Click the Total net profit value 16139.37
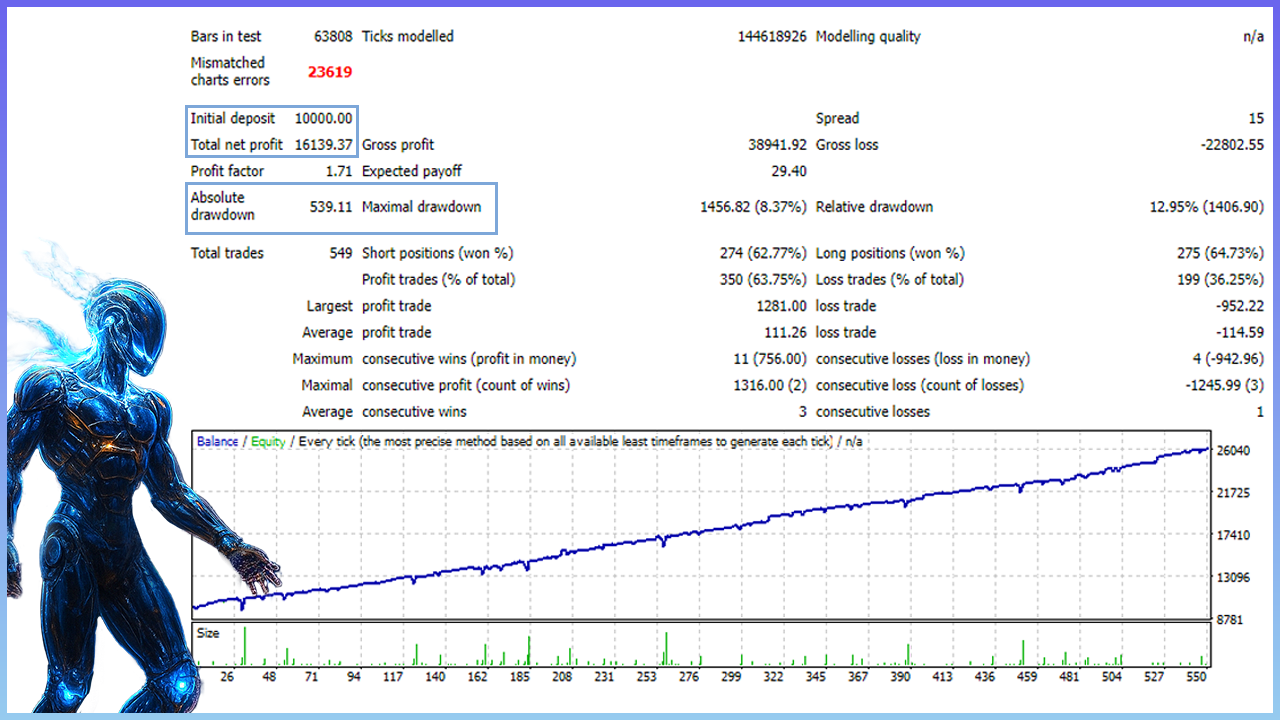The height and width of the screenshot is (720, 1280). pos(323,145)
